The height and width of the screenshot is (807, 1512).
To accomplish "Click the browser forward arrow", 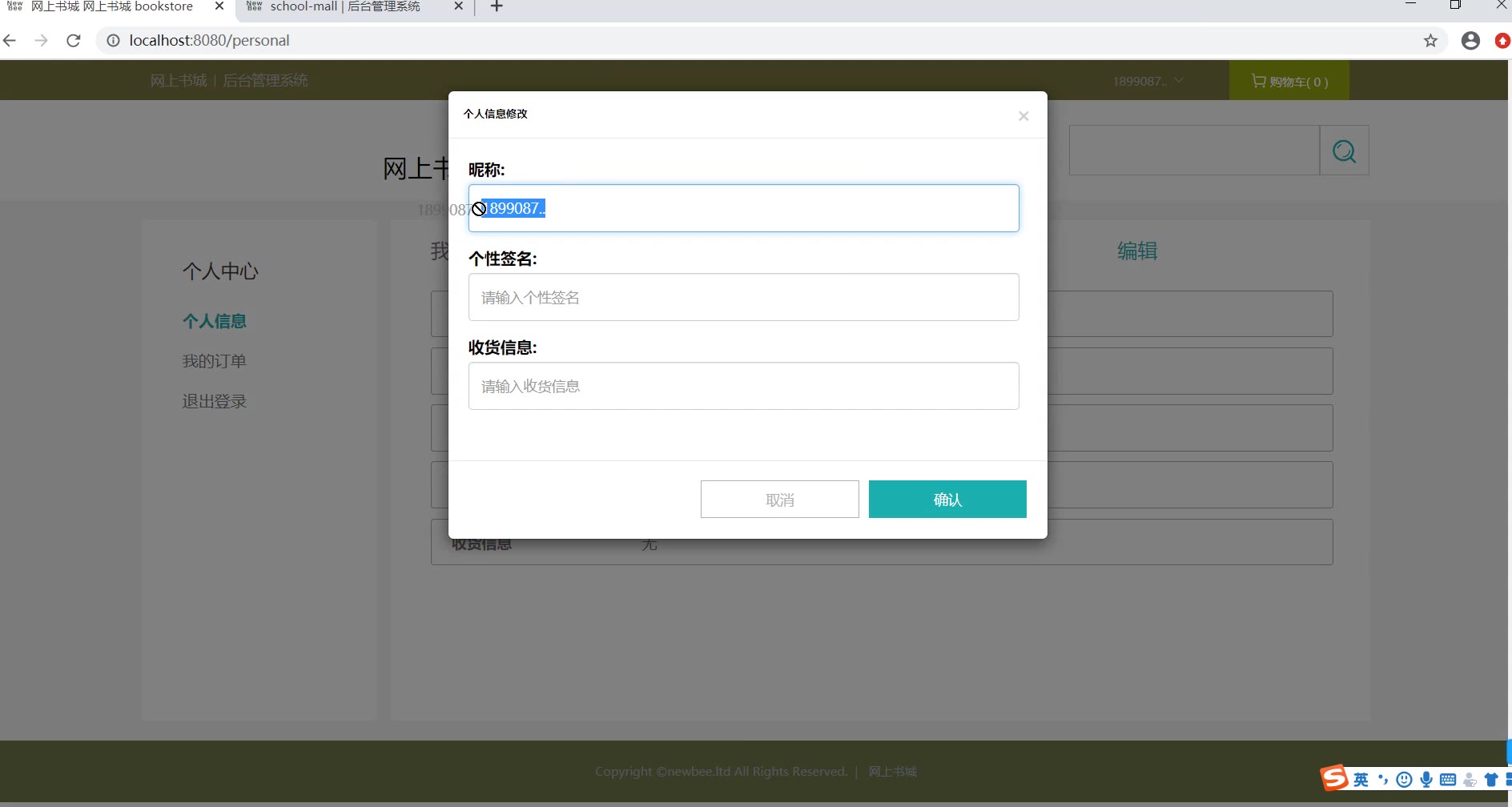I will click(42, 41).
